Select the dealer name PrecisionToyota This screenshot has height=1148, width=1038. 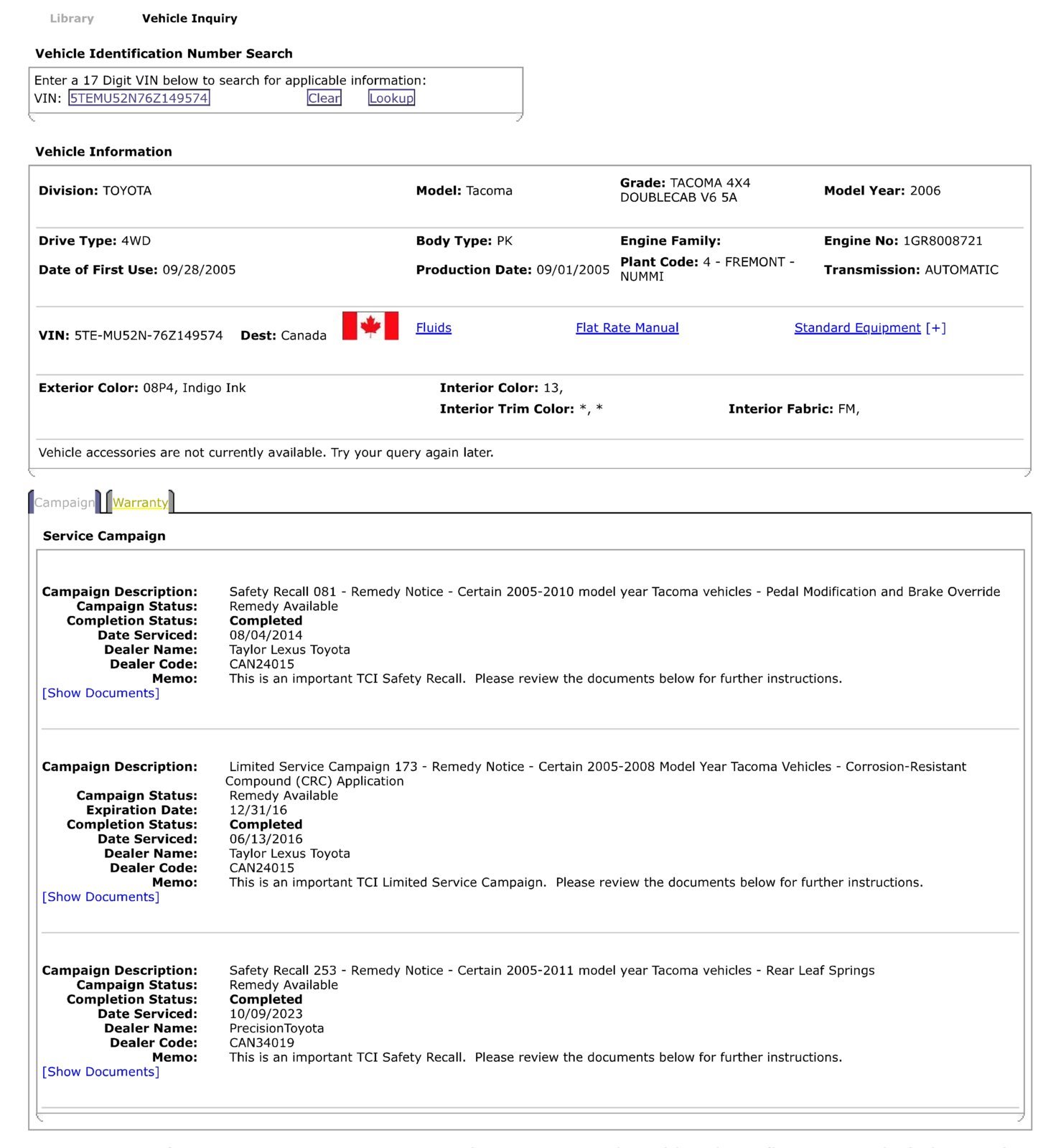tap(276, 1029)
